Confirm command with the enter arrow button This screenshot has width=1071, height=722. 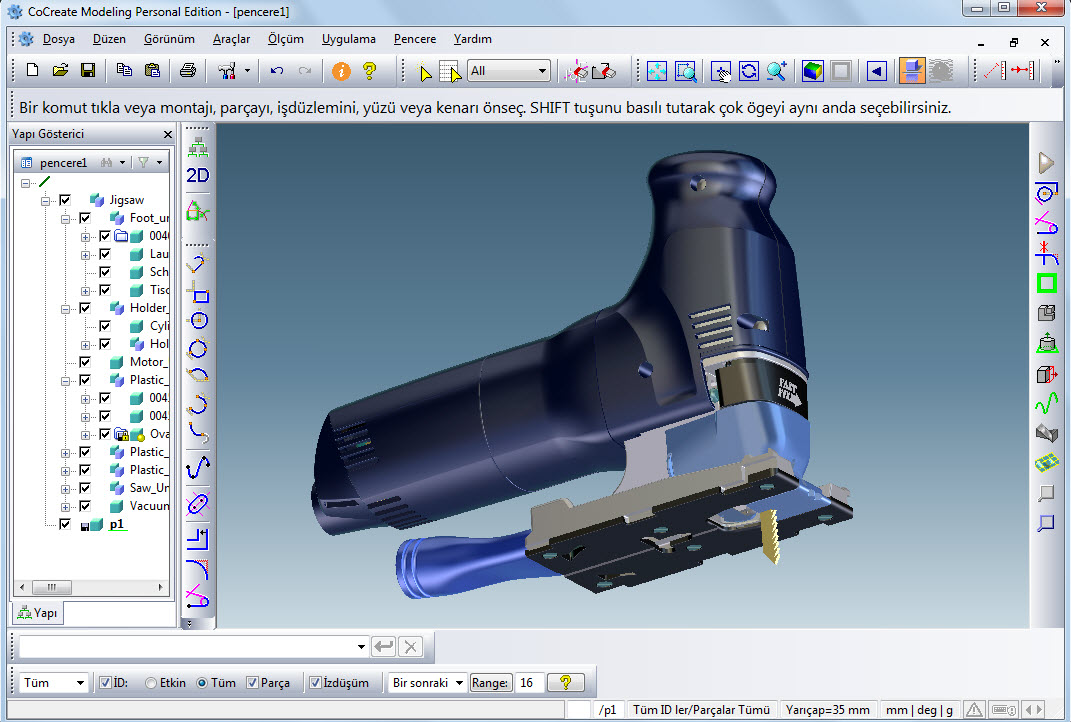pos(384,646)
